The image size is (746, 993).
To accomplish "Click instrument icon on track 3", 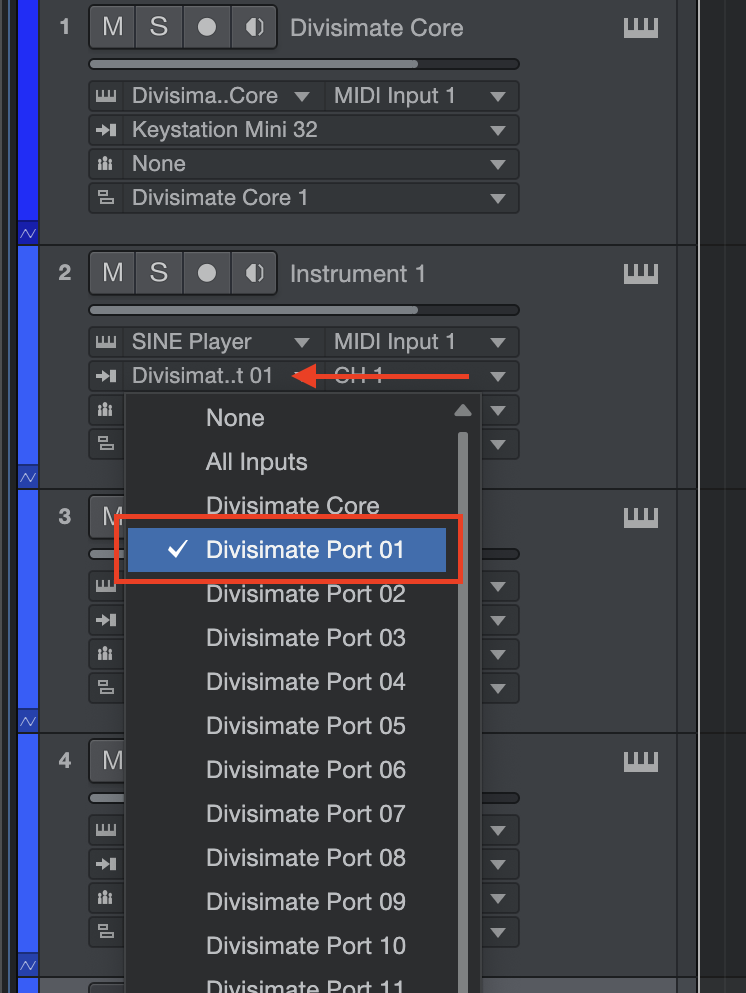I will (106, 586).
